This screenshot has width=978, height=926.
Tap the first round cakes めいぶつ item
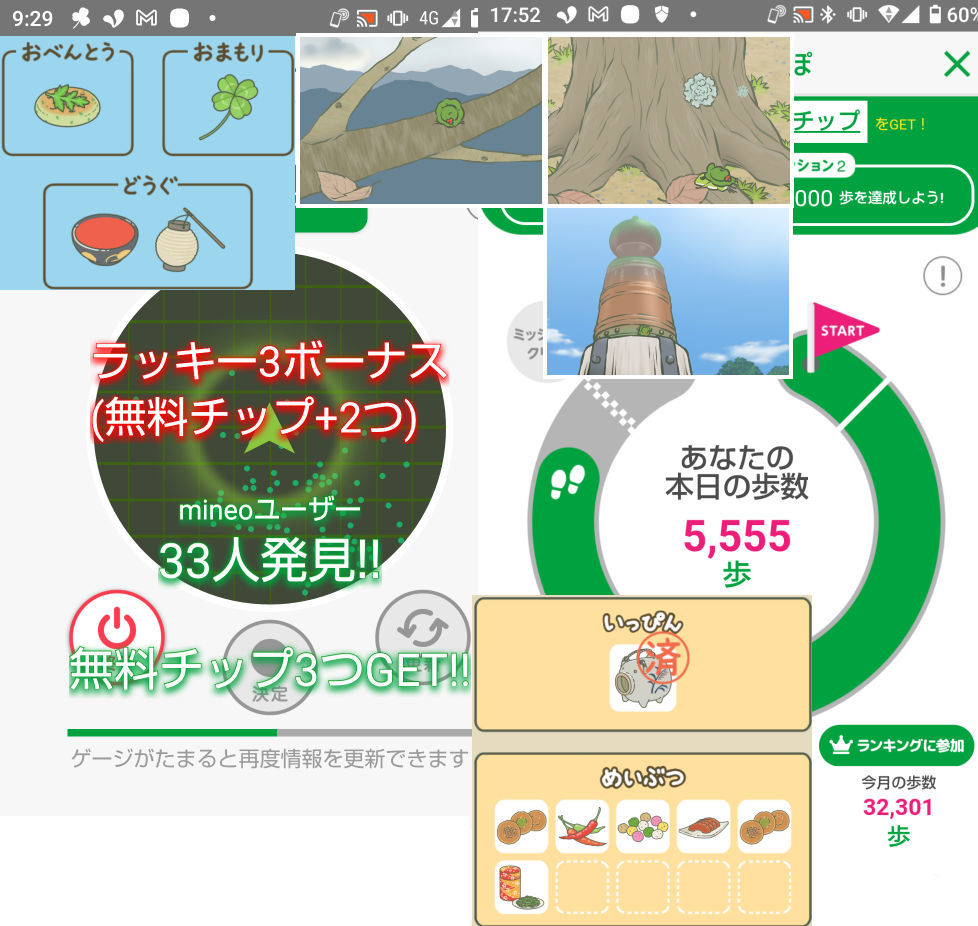tap(521, 827)
